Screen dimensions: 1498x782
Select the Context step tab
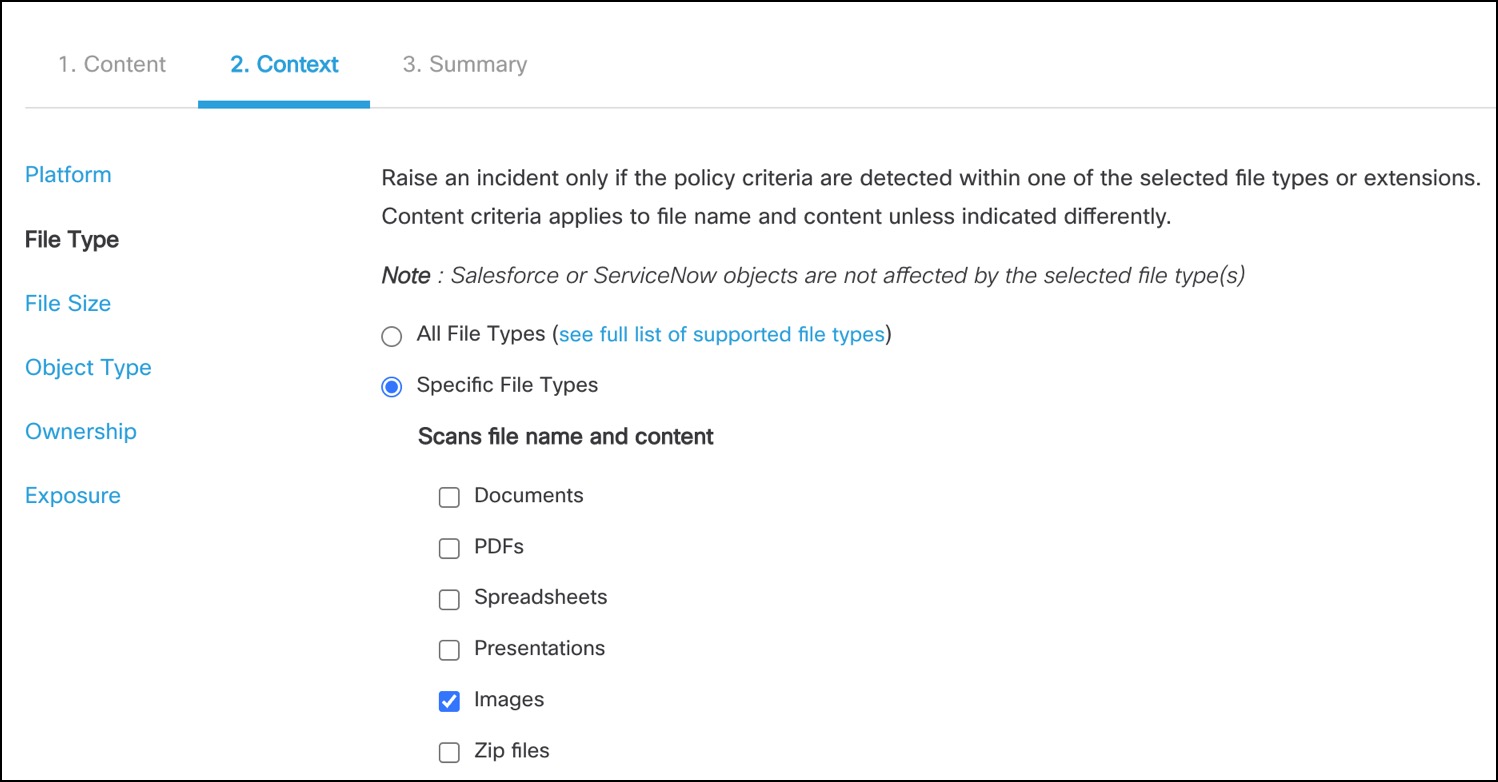coord(284,65)
